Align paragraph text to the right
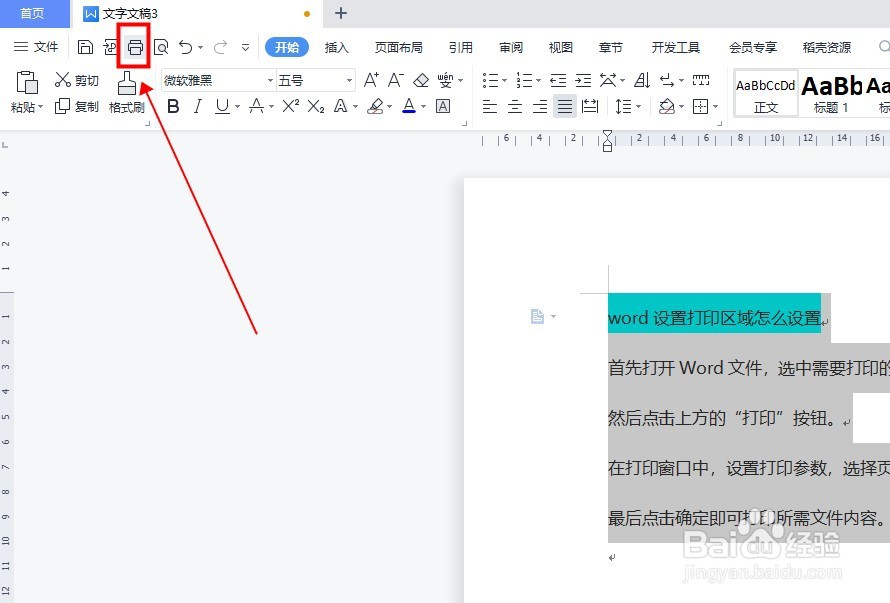The width and height of the screenshot is (890, 603). tap(540, 106)
